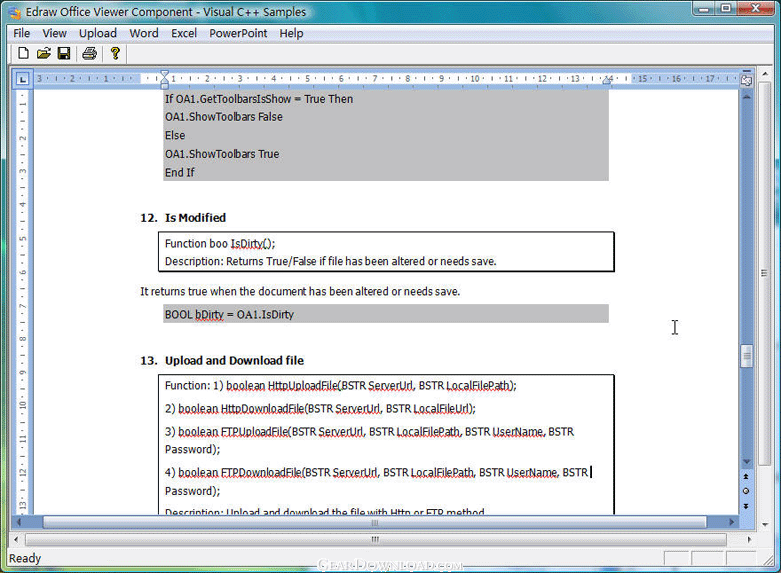Open the Help menu
This screenshot has height=573, width=781.
(x=291, y=33)
